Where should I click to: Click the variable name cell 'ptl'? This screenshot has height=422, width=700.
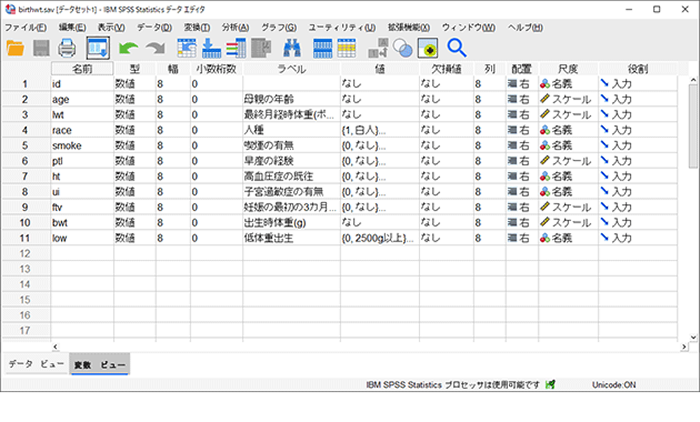point(82,161)
